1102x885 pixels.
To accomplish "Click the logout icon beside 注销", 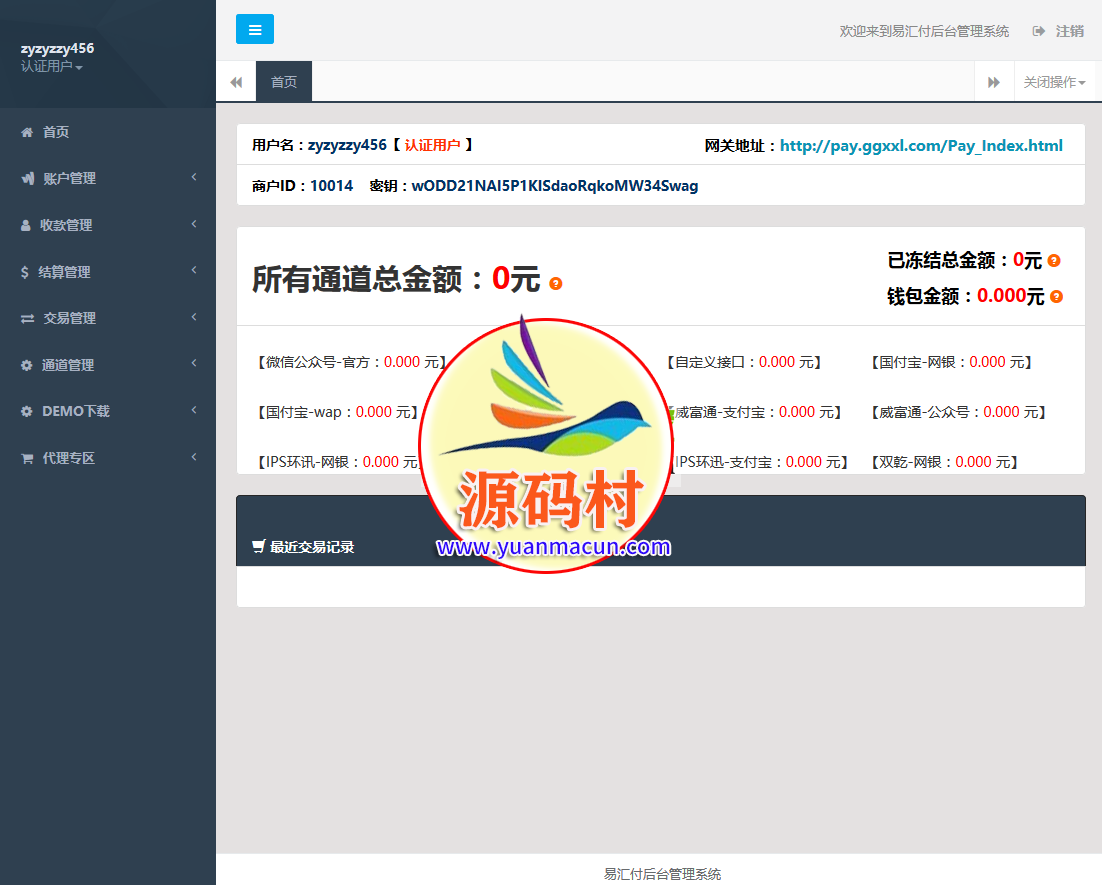I will (x=1039, y=31).
